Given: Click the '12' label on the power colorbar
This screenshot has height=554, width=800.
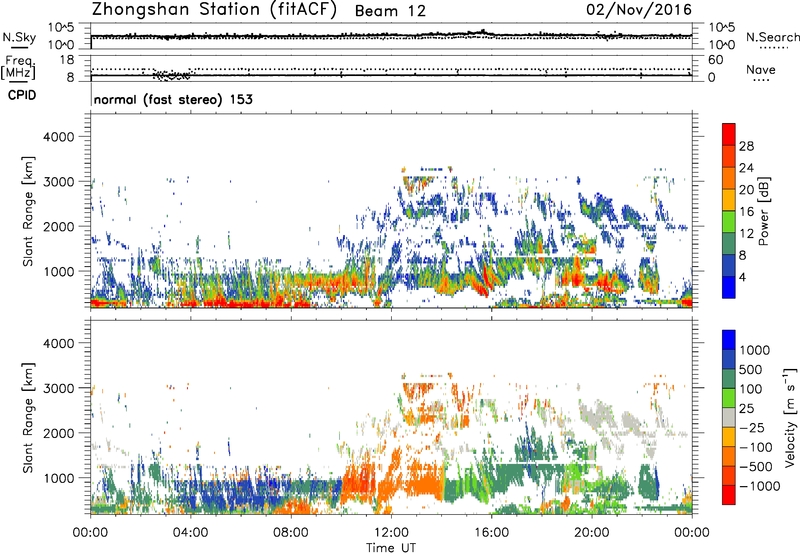Looking at the screenshot, I should pos(746,234).
